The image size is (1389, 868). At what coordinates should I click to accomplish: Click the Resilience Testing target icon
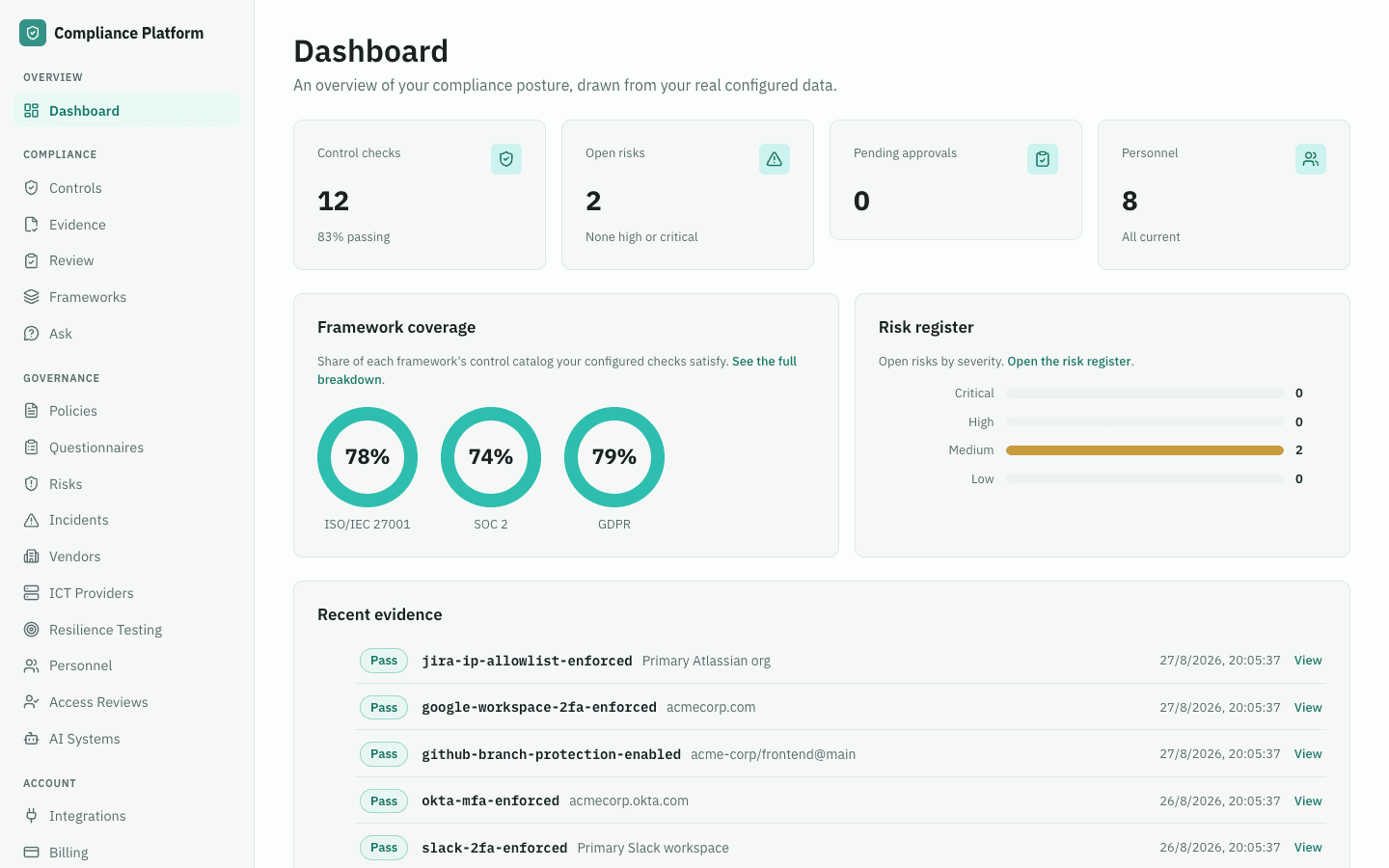pos(32,630)
